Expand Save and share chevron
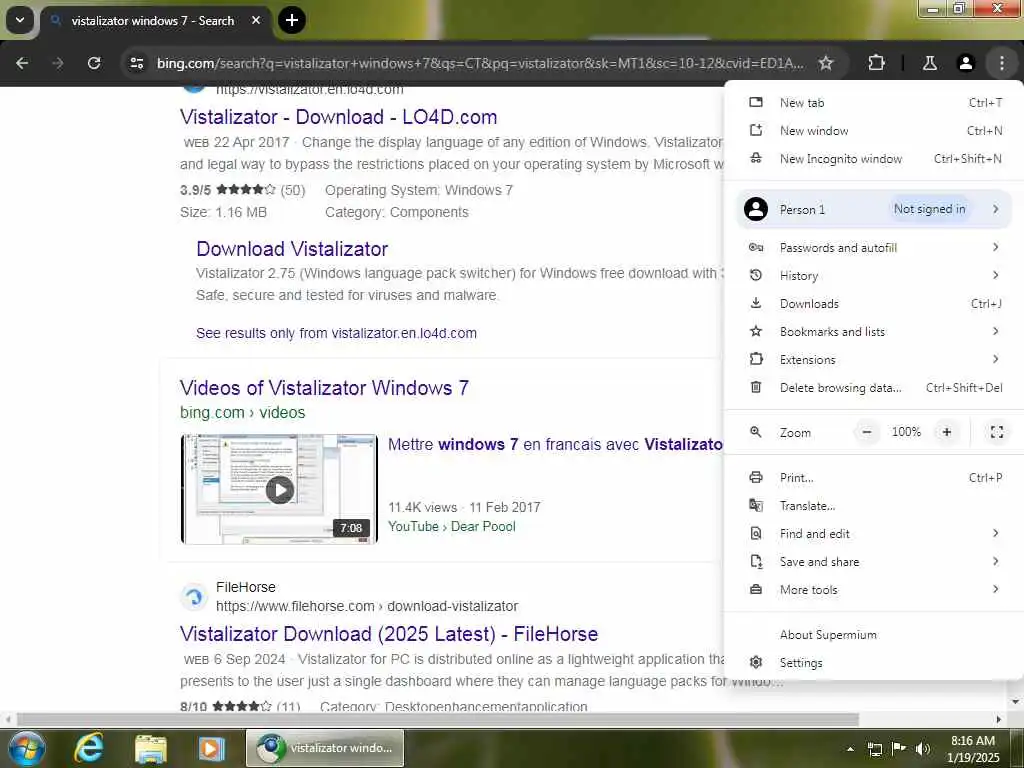 point(995,562)
